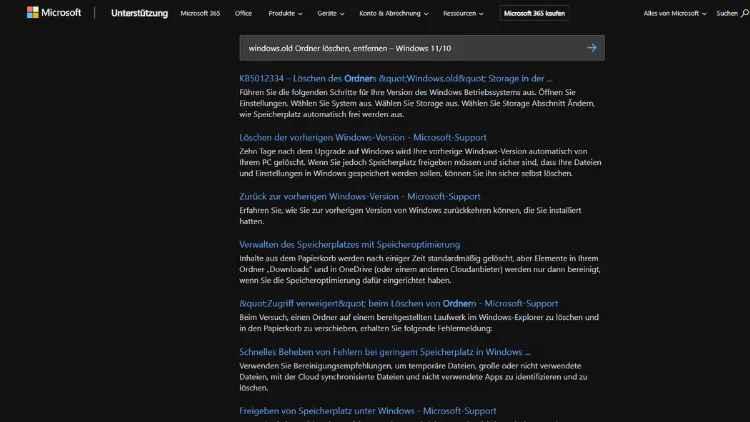
Task: Click the search arrow submit icon
Action: (x=592, y=48)
